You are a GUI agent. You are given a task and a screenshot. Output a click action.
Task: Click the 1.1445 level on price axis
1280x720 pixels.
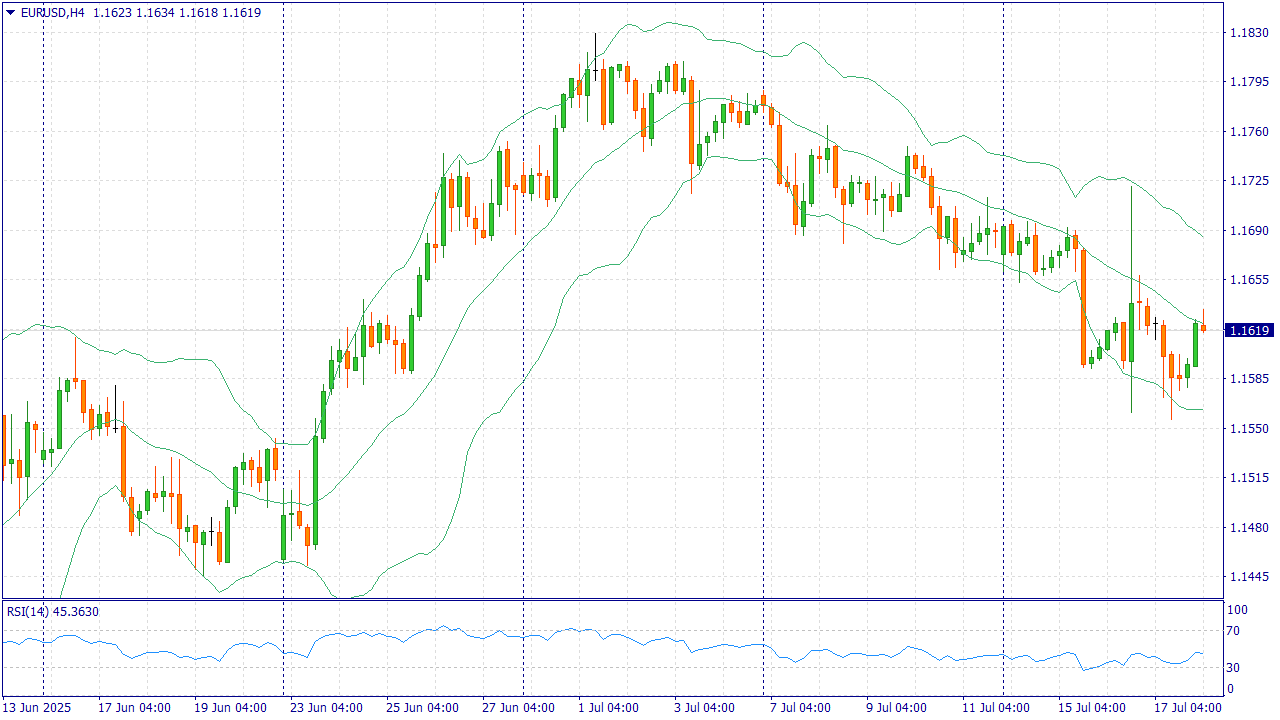1247,576
